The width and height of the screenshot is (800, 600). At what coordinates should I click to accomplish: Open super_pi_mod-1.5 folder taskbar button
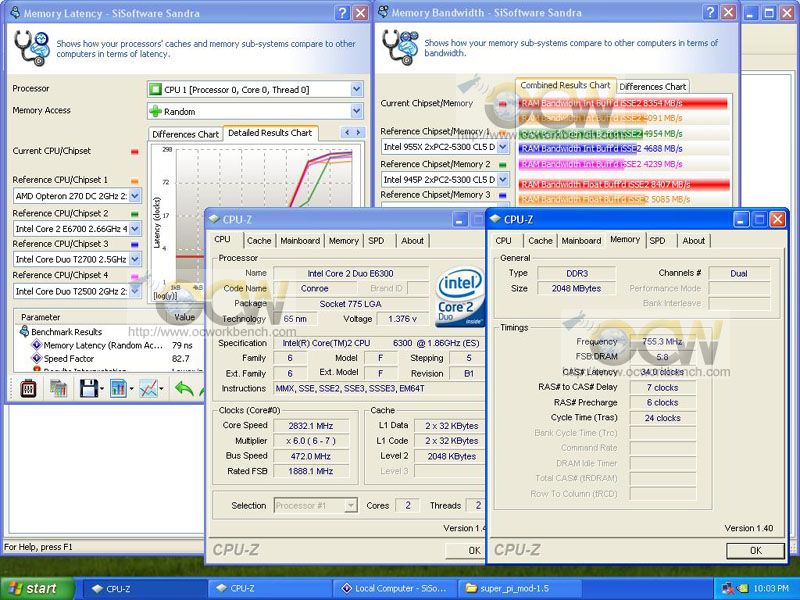pos(519,589)
